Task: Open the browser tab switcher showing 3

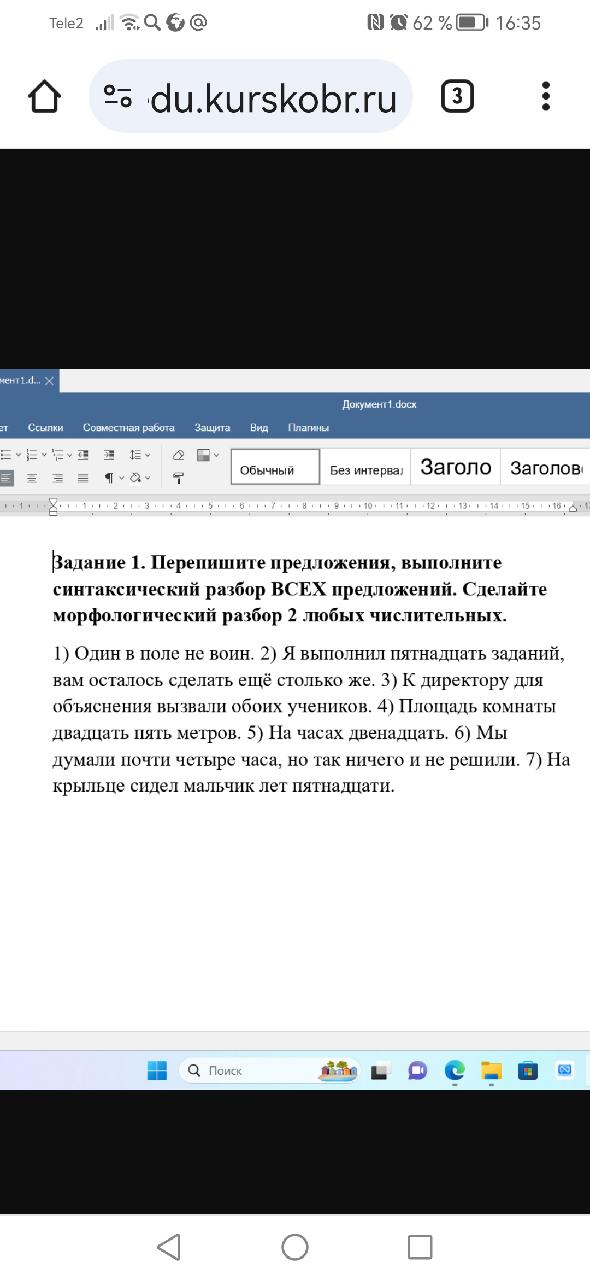Action: point(457,96)
